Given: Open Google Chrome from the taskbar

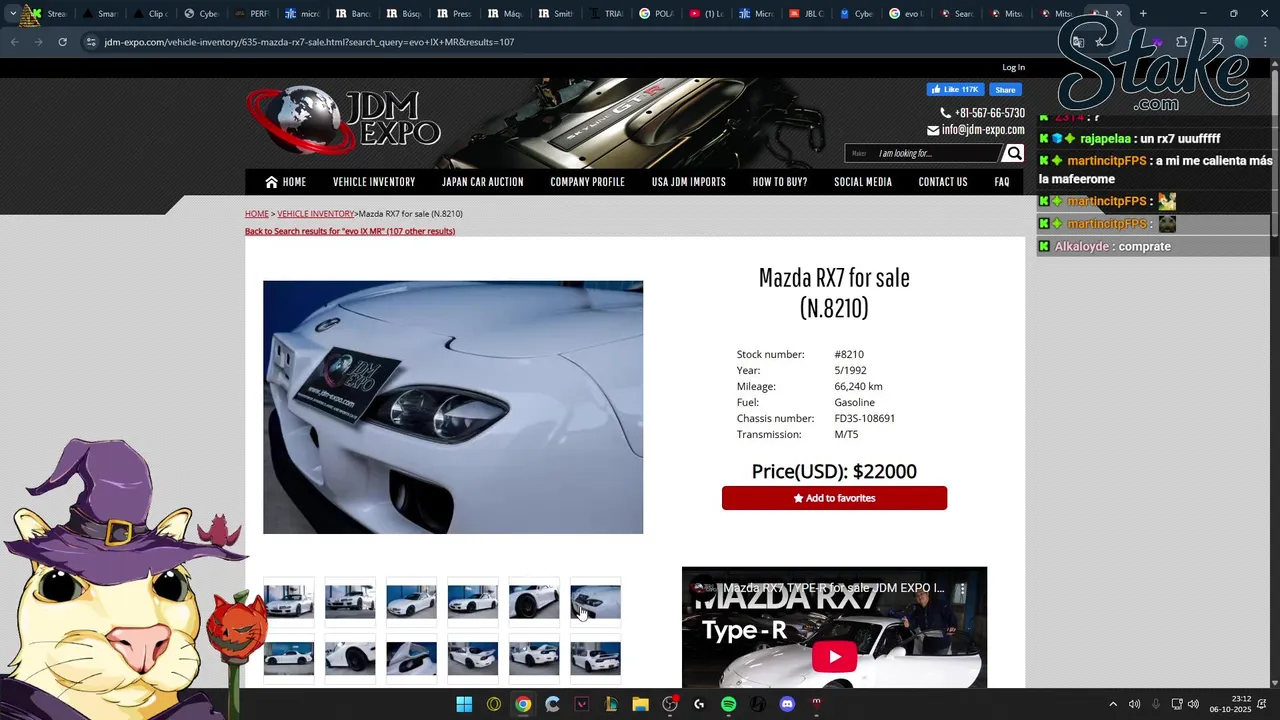Looking at the screenshot, I should [523, 704].
